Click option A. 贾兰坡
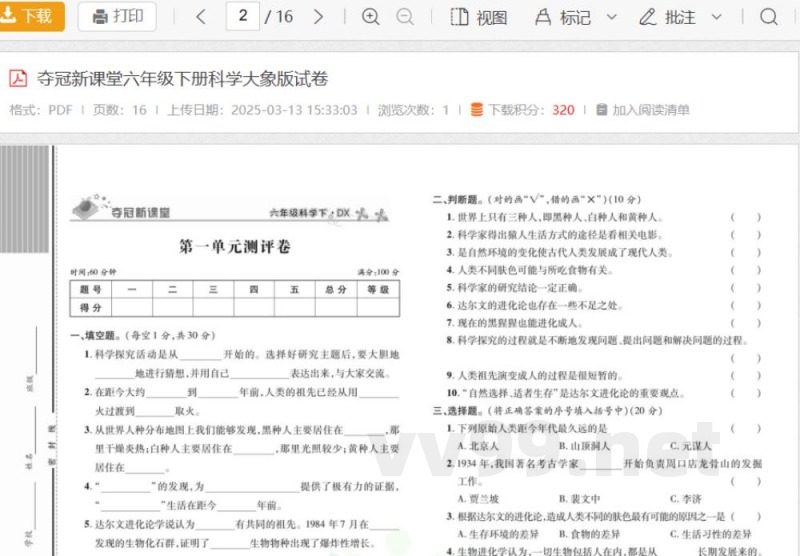 [478, 499]
